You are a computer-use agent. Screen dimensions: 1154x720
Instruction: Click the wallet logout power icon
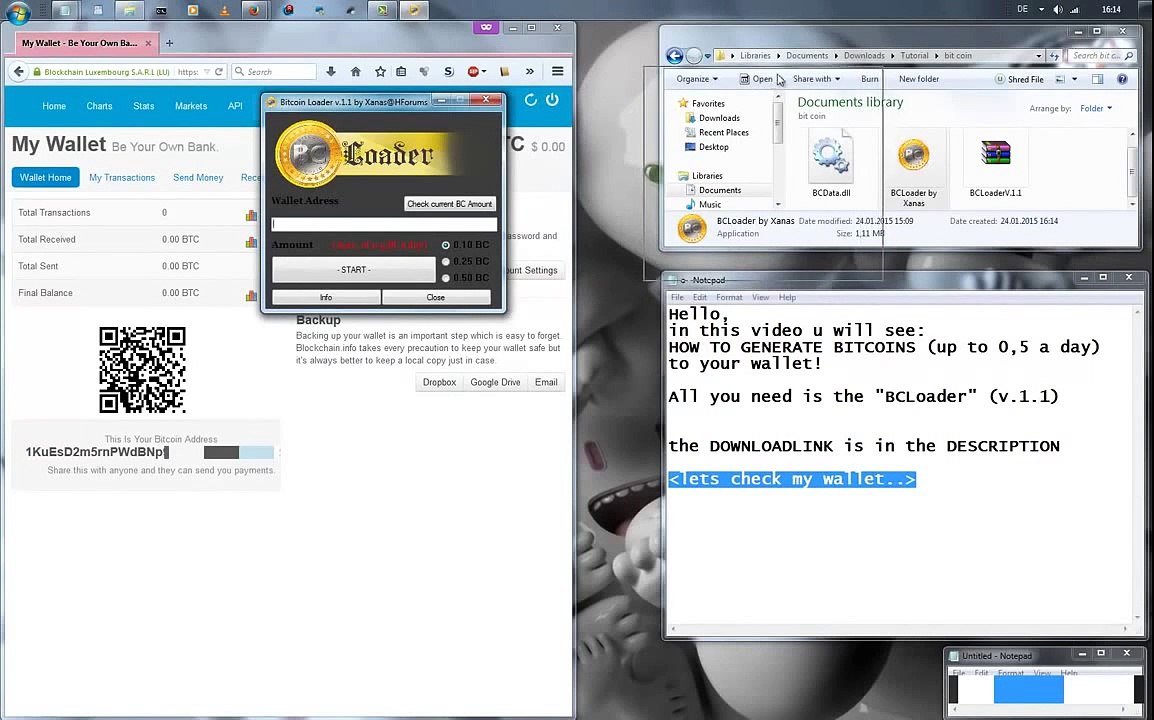click(x=552, y=99)
